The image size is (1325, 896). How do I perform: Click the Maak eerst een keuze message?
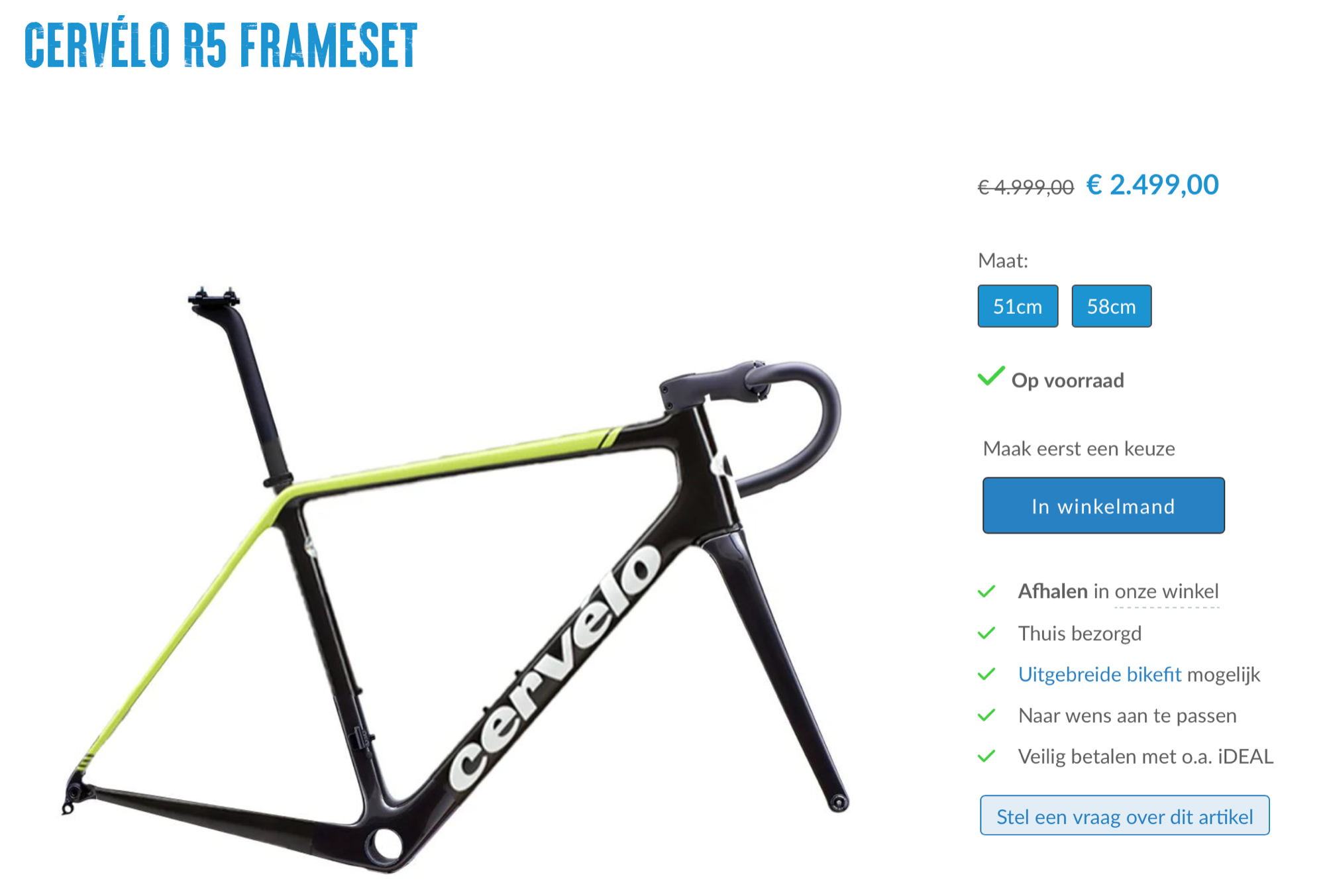coord(1079,448)
